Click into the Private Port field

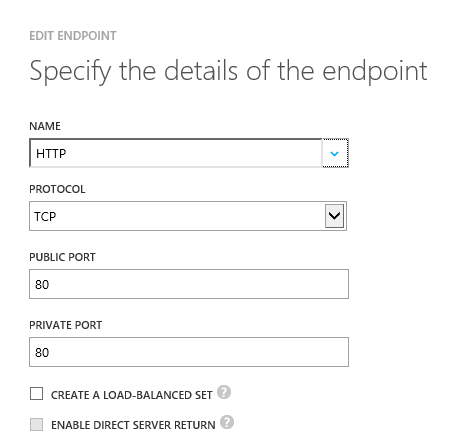189,352
